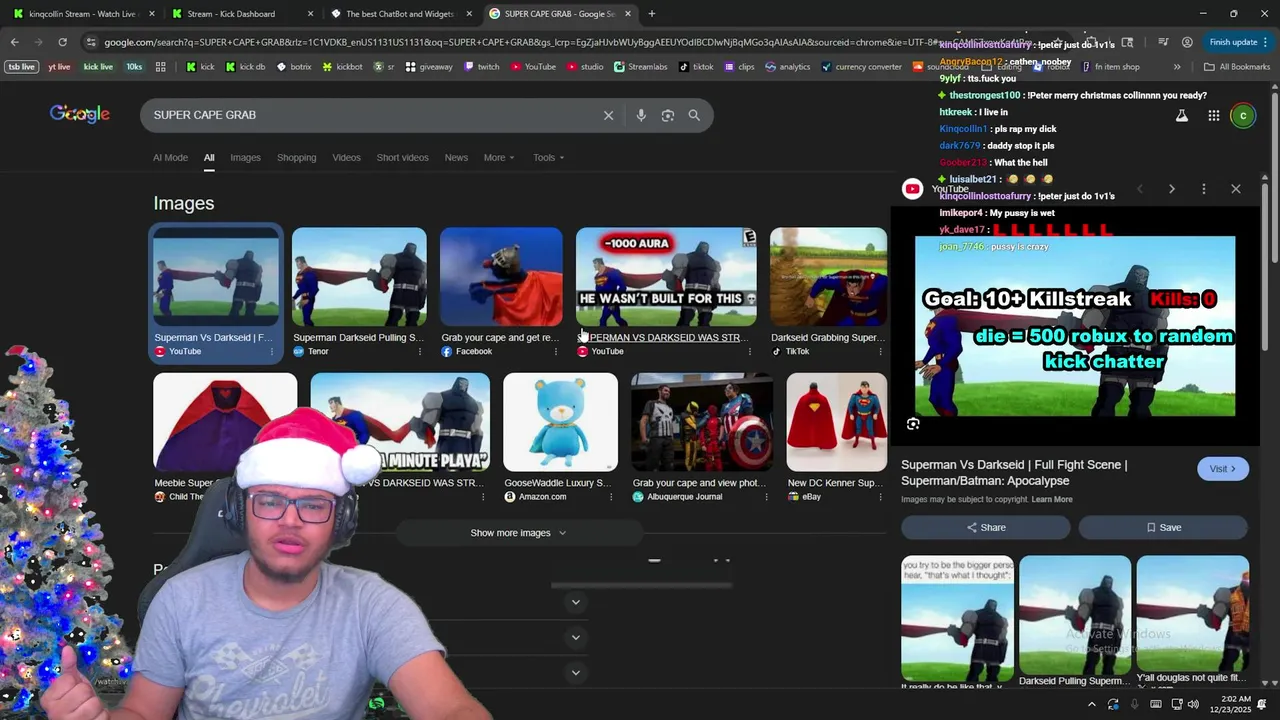Switch to Videos search tab
1280x720 pixels.
(346, 158)
